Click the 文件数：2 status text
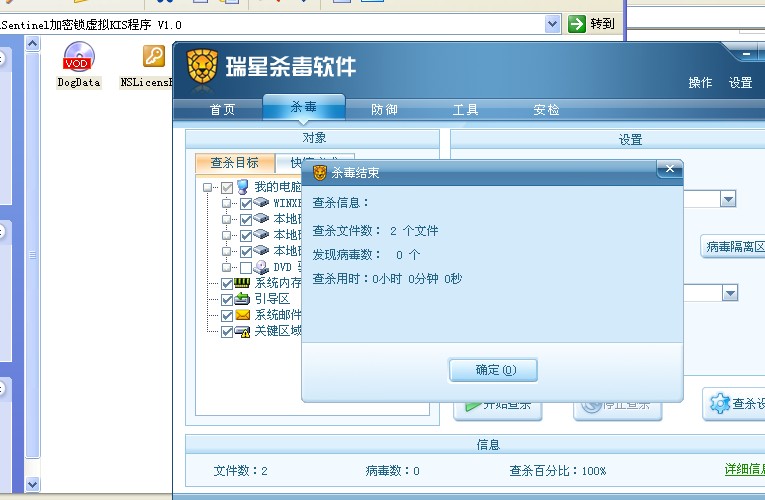This screenshot has height=500, width=765. click(x=241, y=471)
